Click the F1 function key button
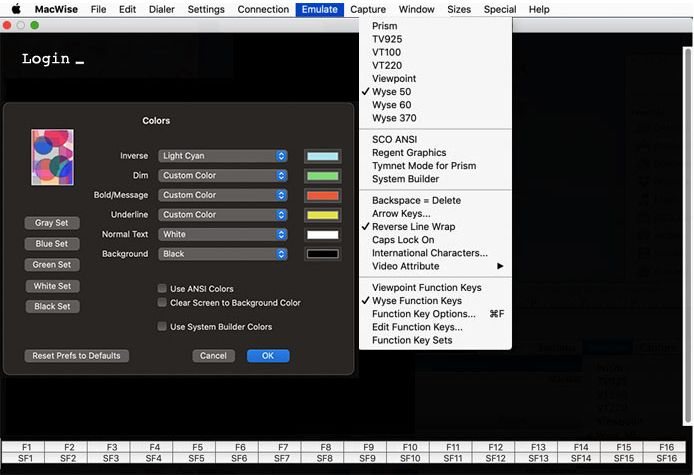 point(23,447)
